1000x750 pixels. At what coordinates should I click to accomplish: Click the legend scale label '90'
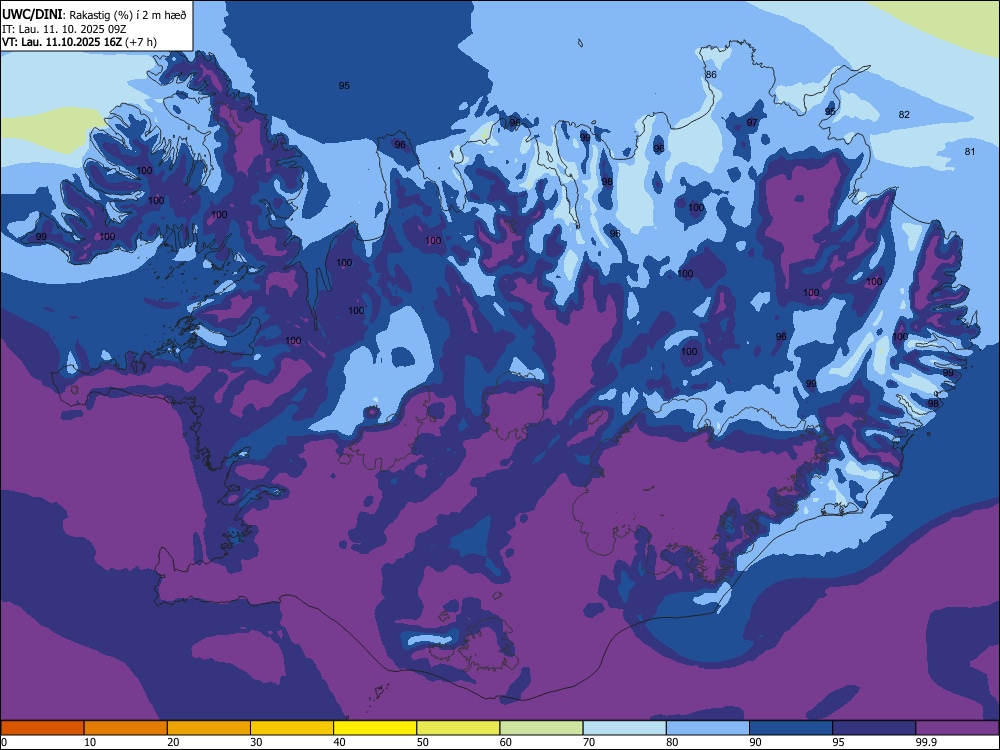pyautogui.click(x=755, y=742)
